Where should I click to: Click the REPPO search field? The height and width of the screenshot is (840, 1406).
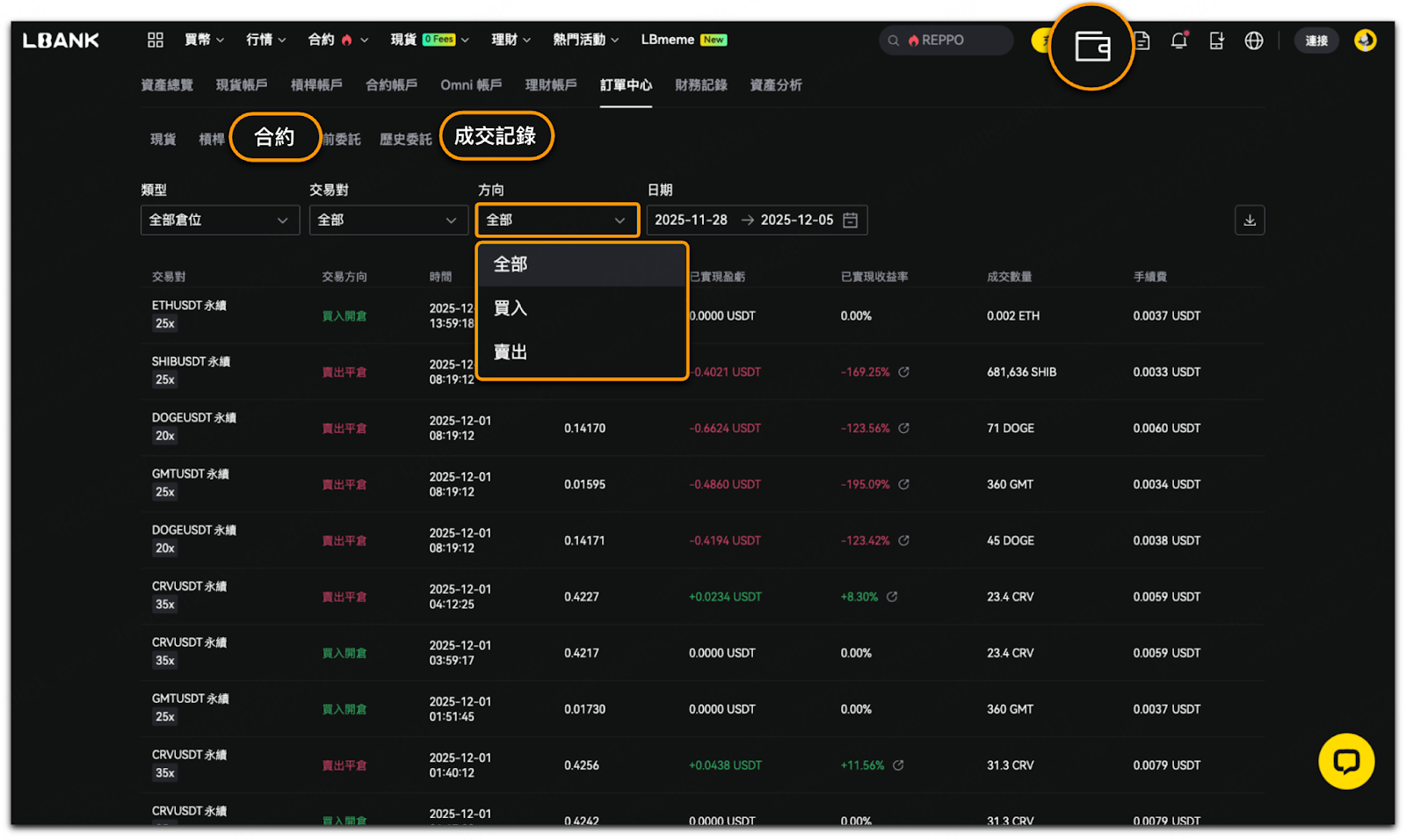[x=946, y=40]
